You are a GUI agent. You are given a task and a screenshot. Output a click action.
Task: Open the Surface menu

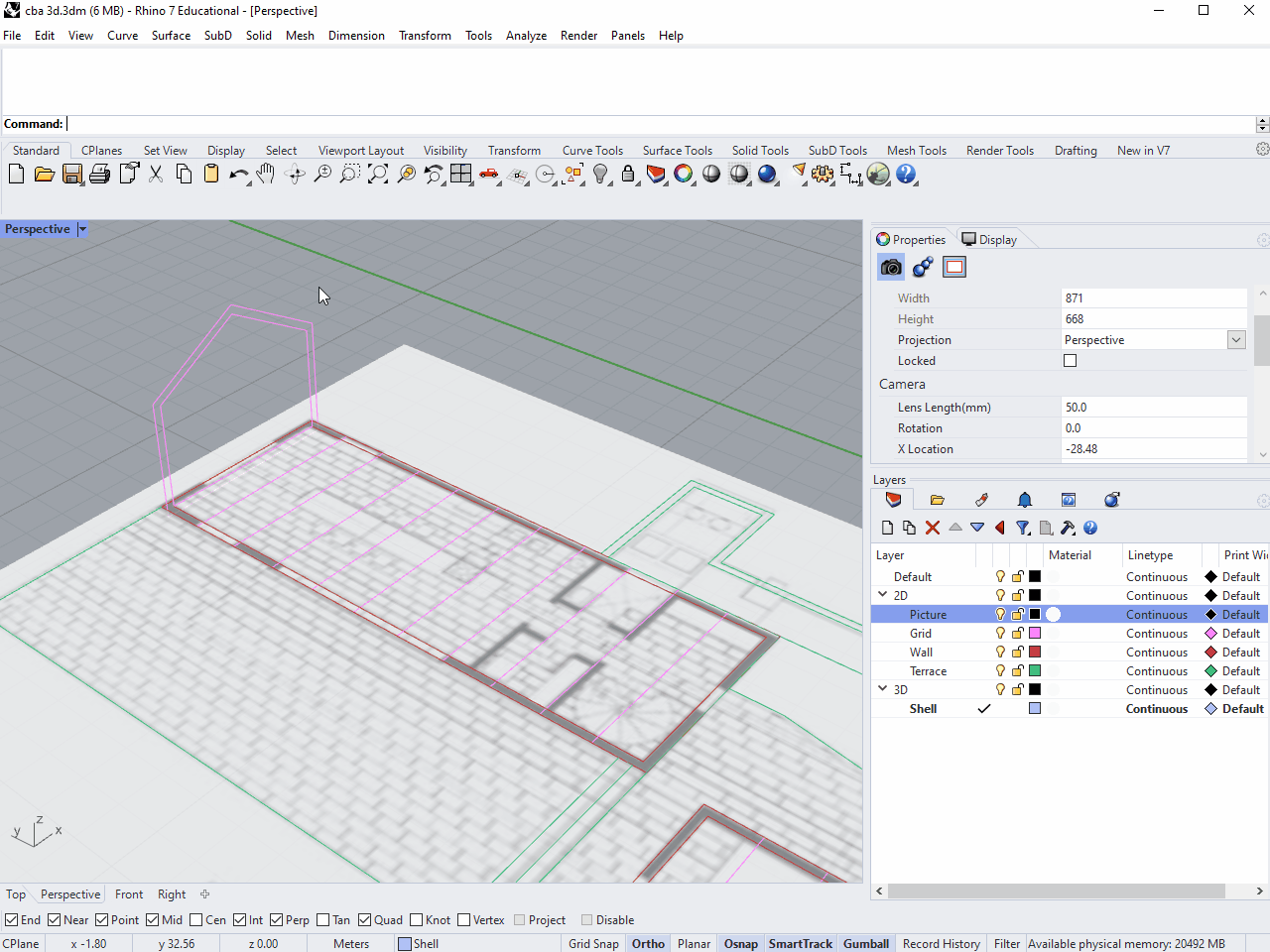171,36
